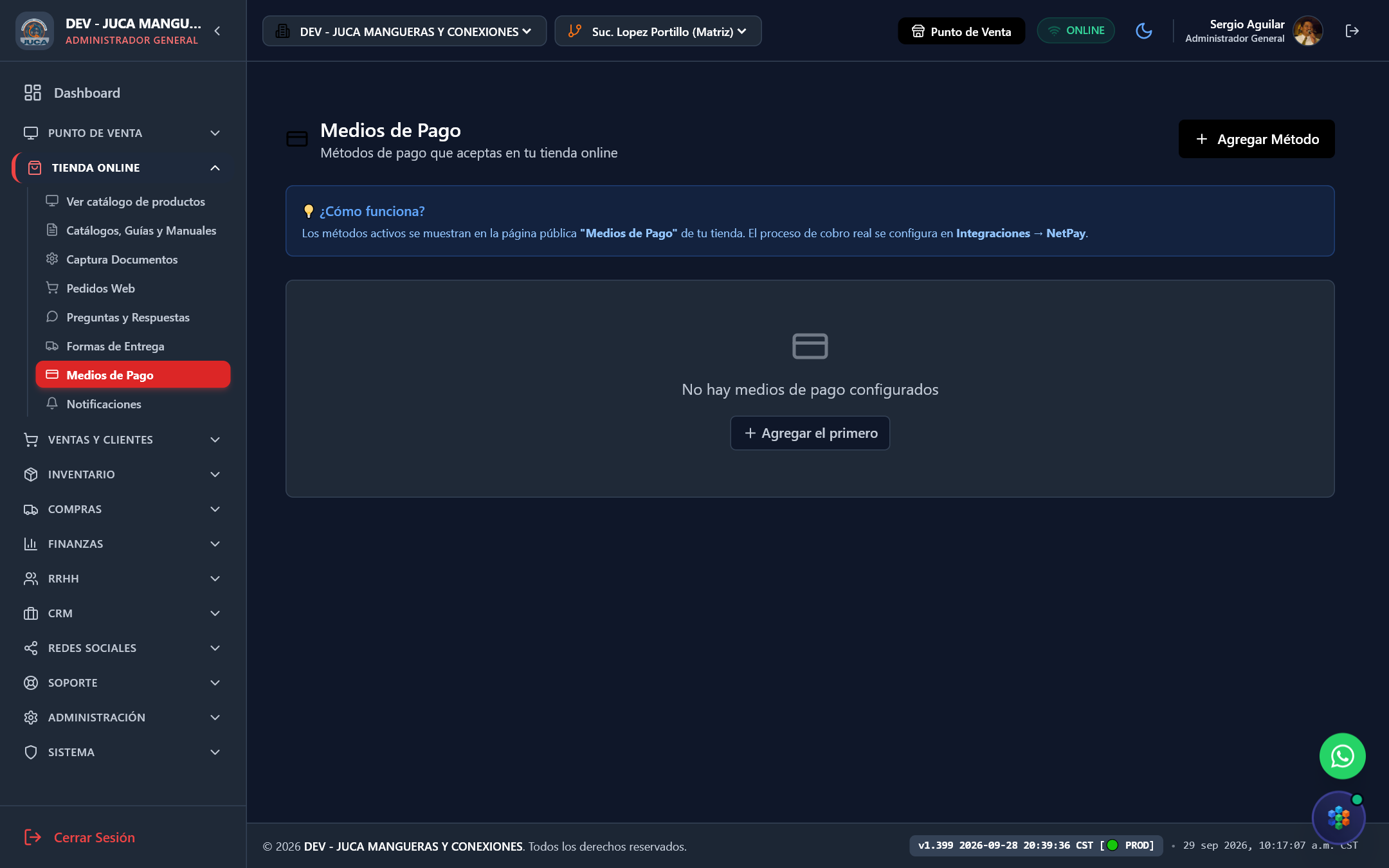Expand the INVENTARIO menu section

tap(122, 475)
